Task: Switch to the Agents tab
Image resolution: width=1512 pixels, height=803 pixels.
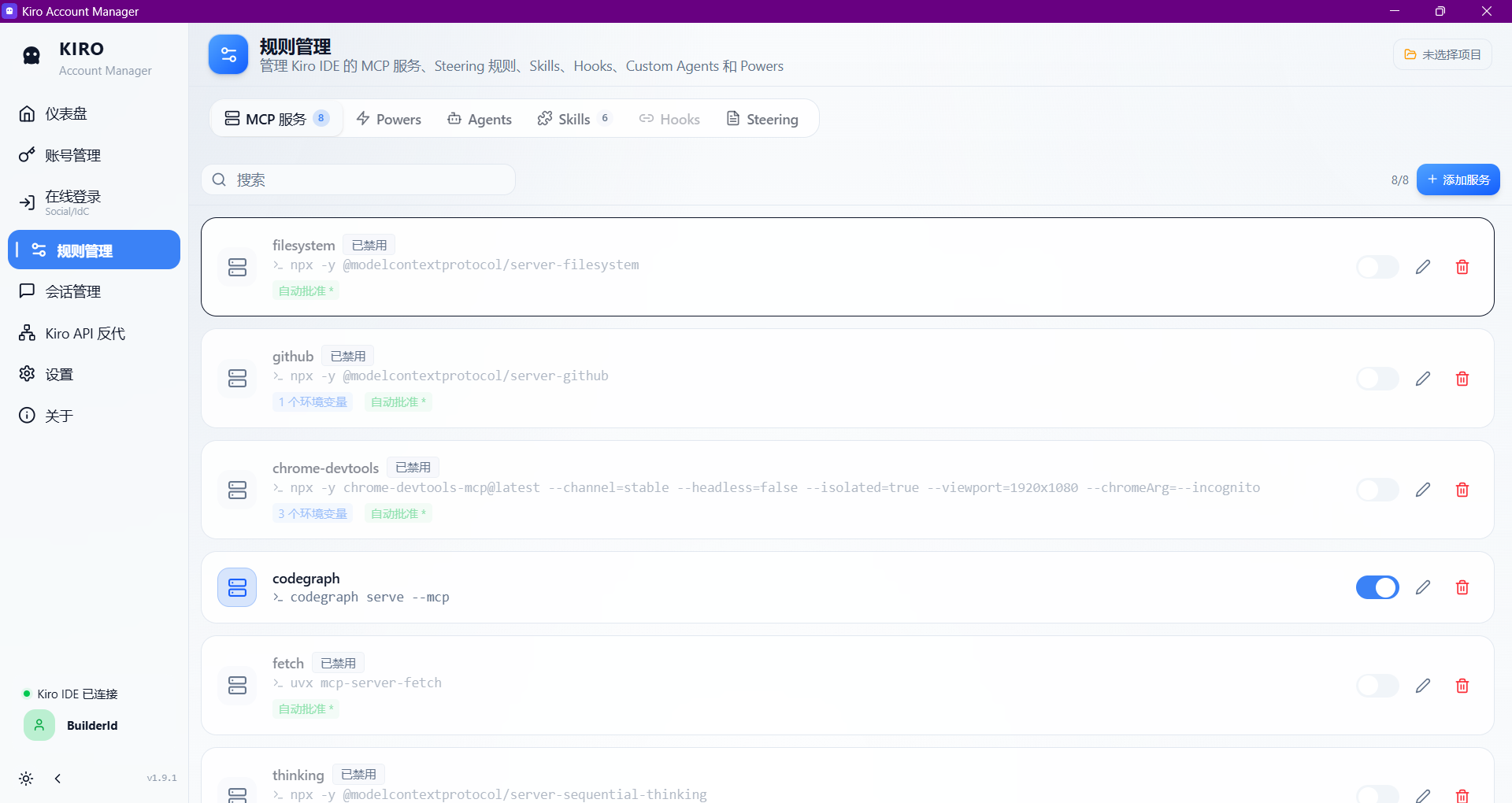Action: click(x=480, y=119)
